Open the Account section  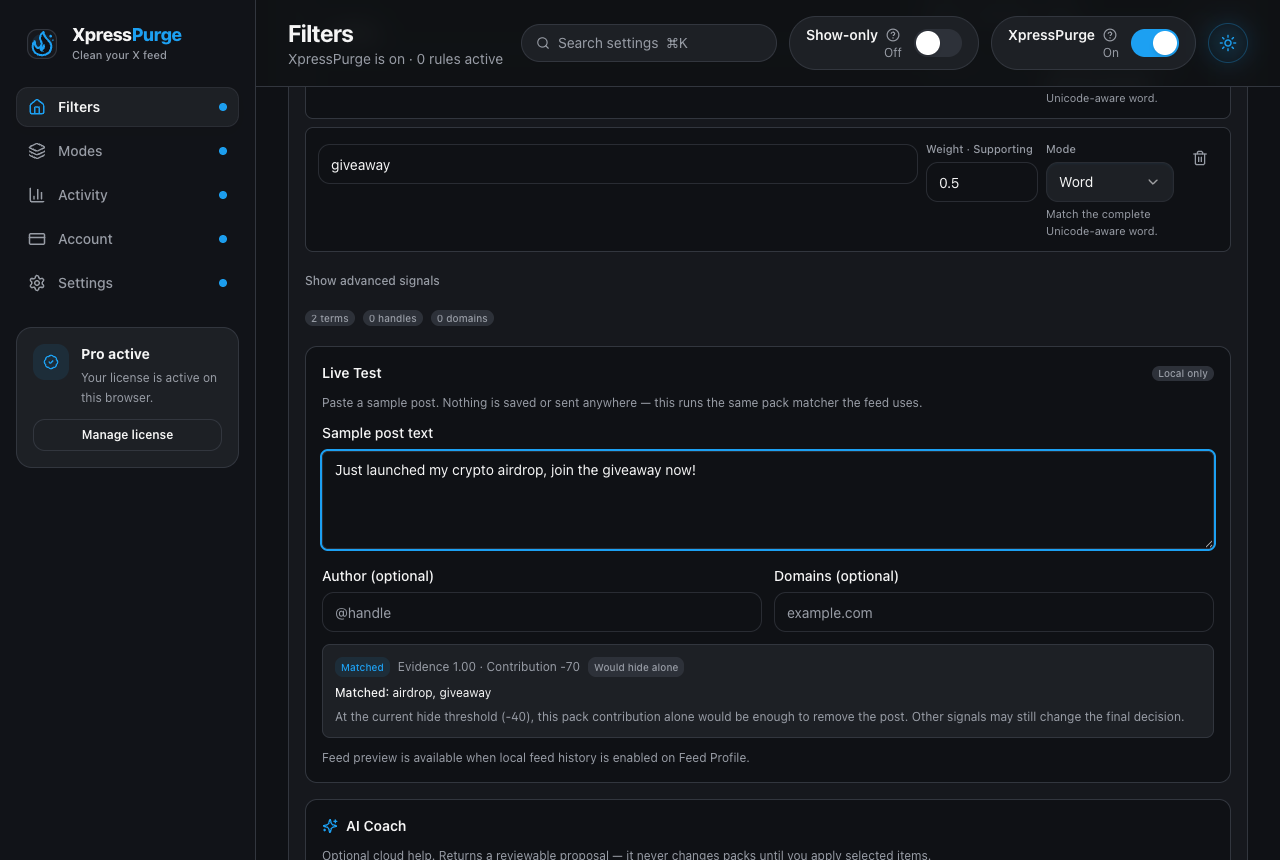click(x=127, y=239)
